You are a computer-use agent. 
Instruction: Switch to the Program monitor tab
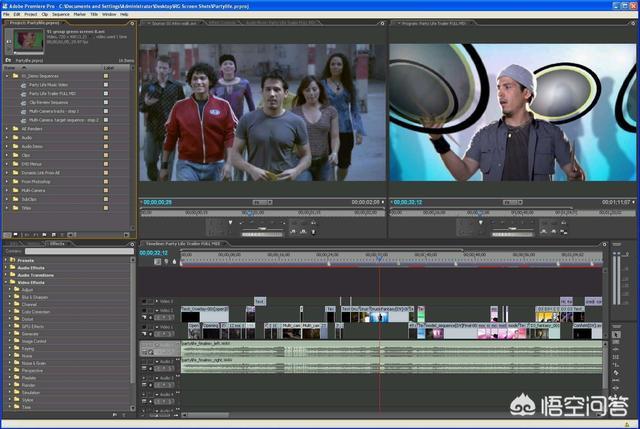(x=433, y=23)
